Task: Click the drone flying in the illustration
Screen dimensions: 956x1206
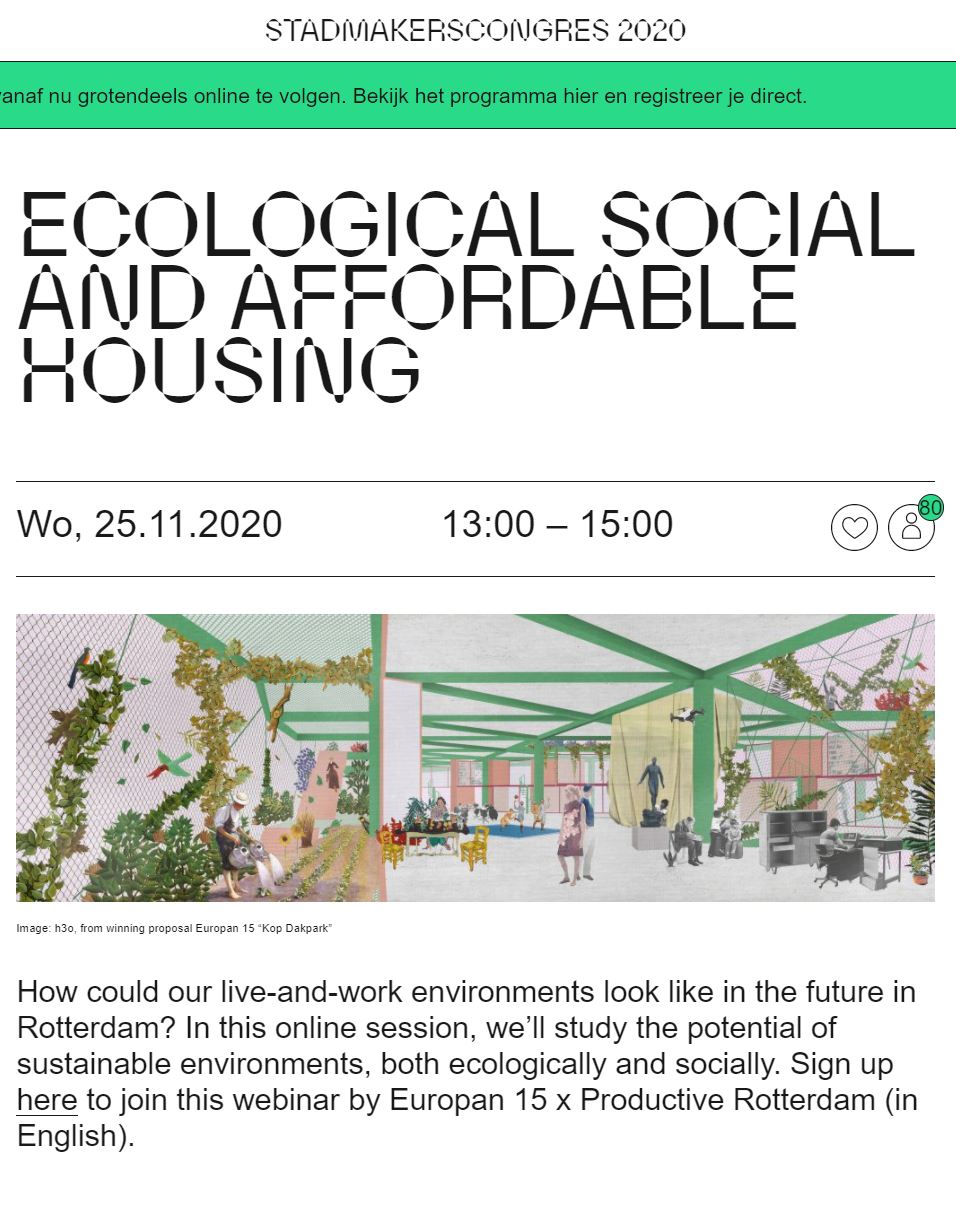Action: pos(690,714)
